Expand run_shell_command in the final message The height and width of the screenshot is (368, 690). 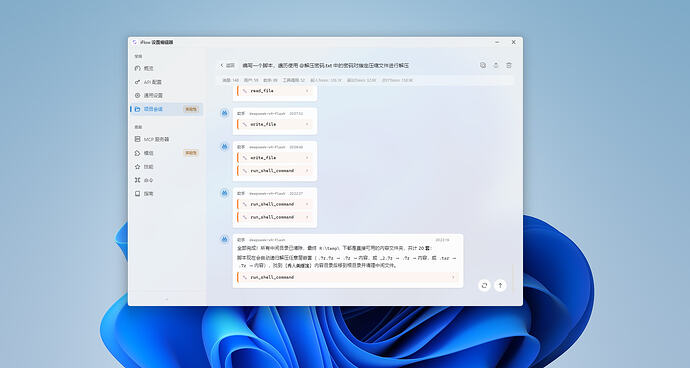pyautogui.click(x=348, y=277)
